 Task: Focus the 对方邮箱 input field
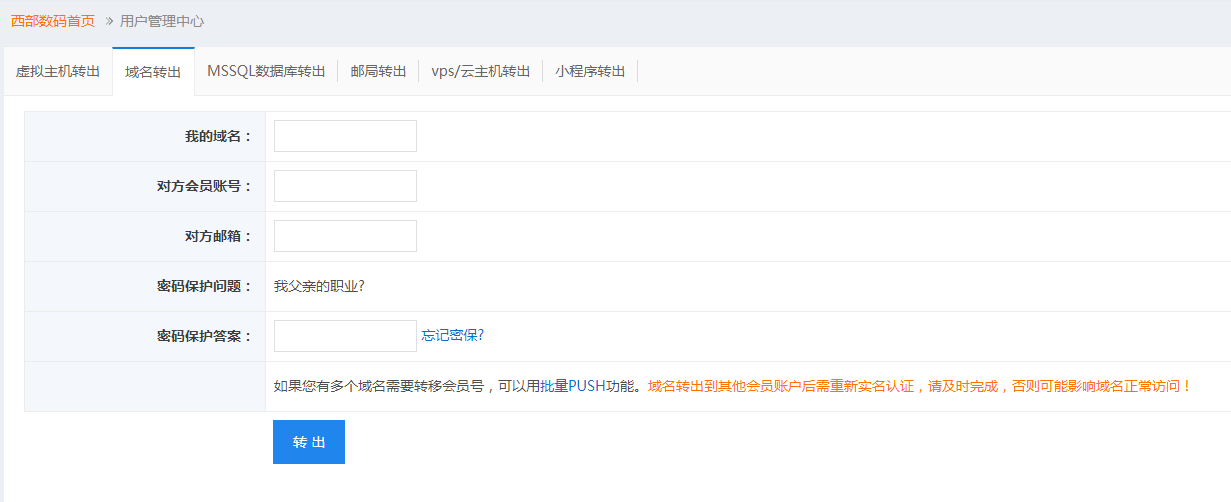point(345,236)
